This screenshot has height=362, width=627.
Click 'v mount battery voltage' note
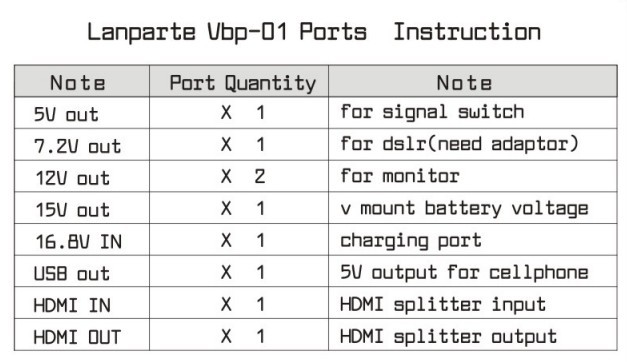click(x=464, y=208)
